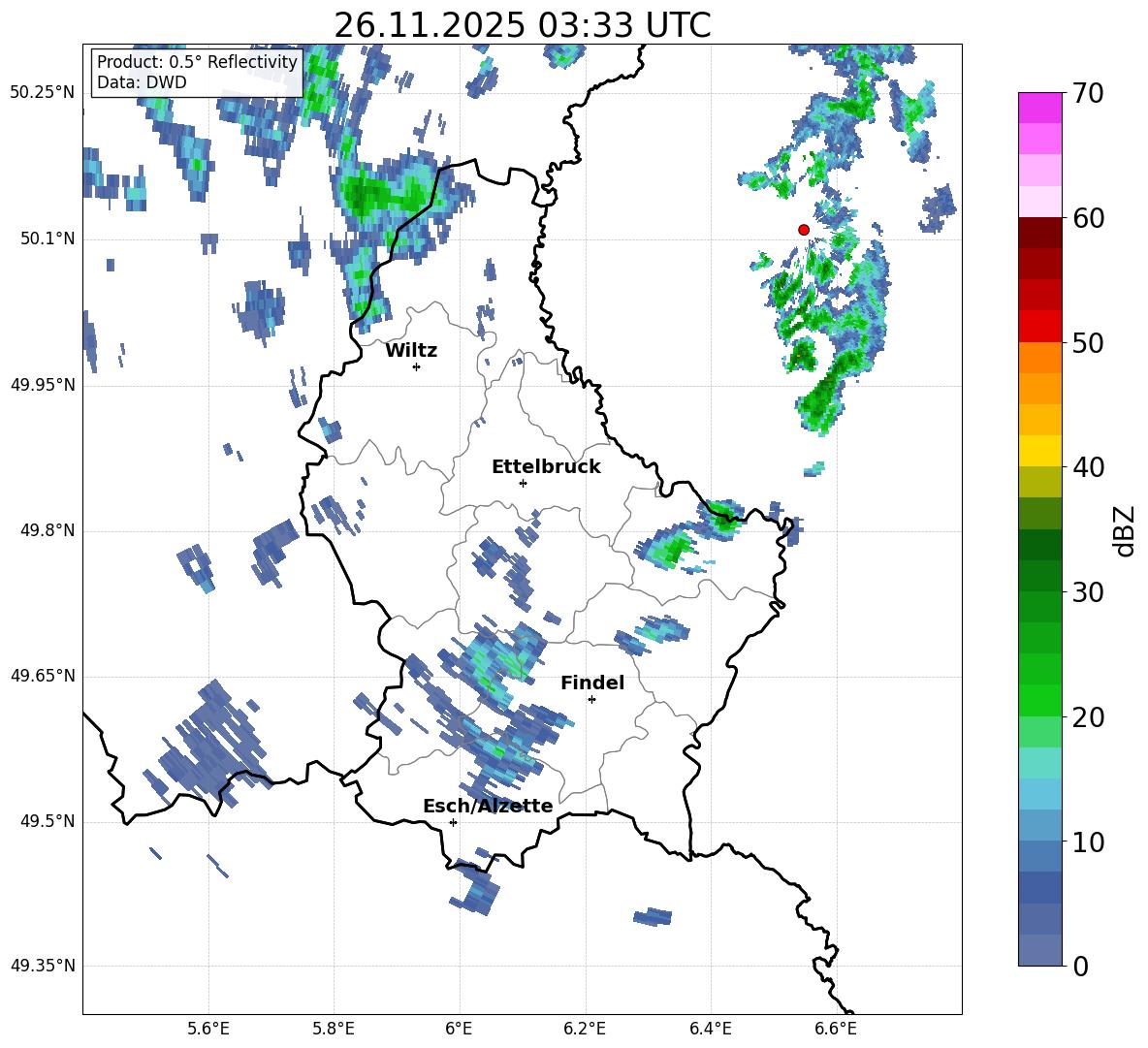Click the Wiltz city label
This screenshot has width=1148, height=1048.
411,351
